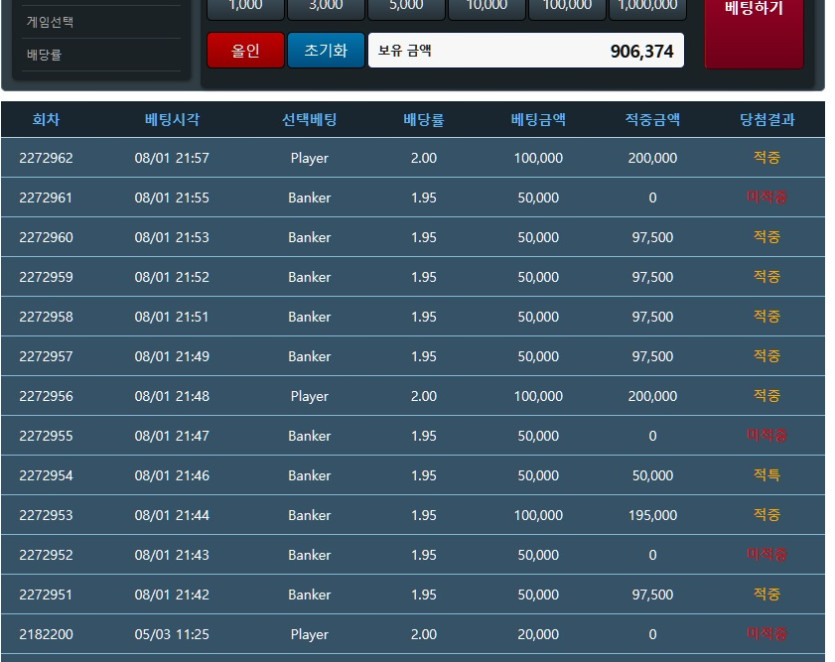Click the 보유 금액 balance field
Image resolution: width=835 pixels, height=662 pixels.
coord(526,51)
